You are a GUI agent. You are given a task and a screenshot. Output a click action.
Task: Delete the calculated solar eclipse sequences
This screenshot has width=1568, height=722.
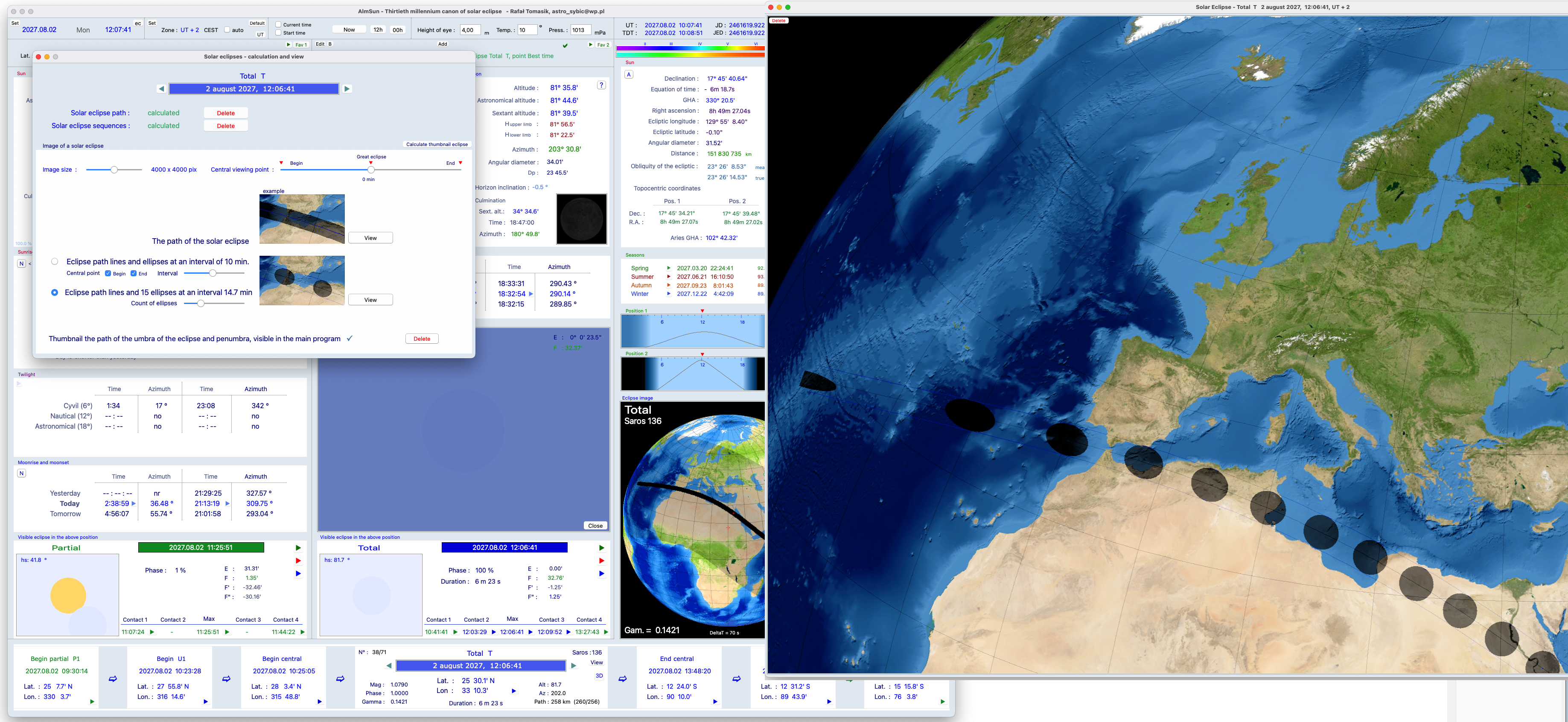pos(226,126)
